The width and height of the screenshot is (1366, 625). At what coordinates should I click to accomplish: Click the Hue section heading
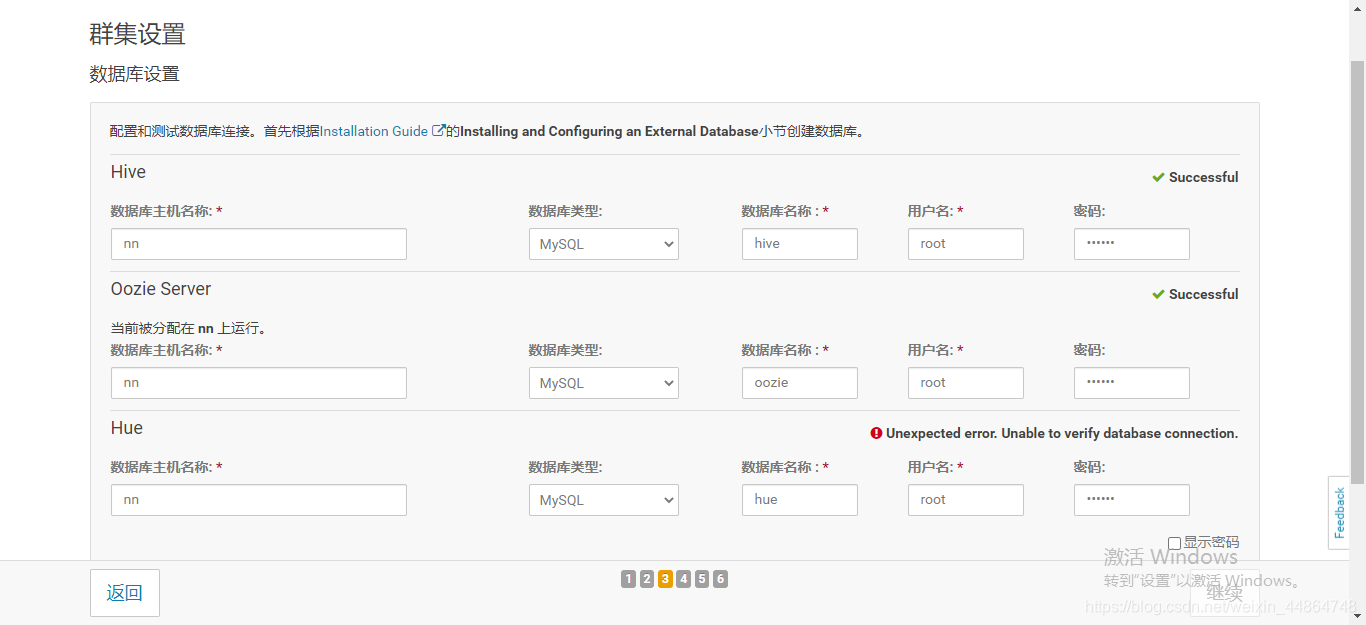(127, 428)
